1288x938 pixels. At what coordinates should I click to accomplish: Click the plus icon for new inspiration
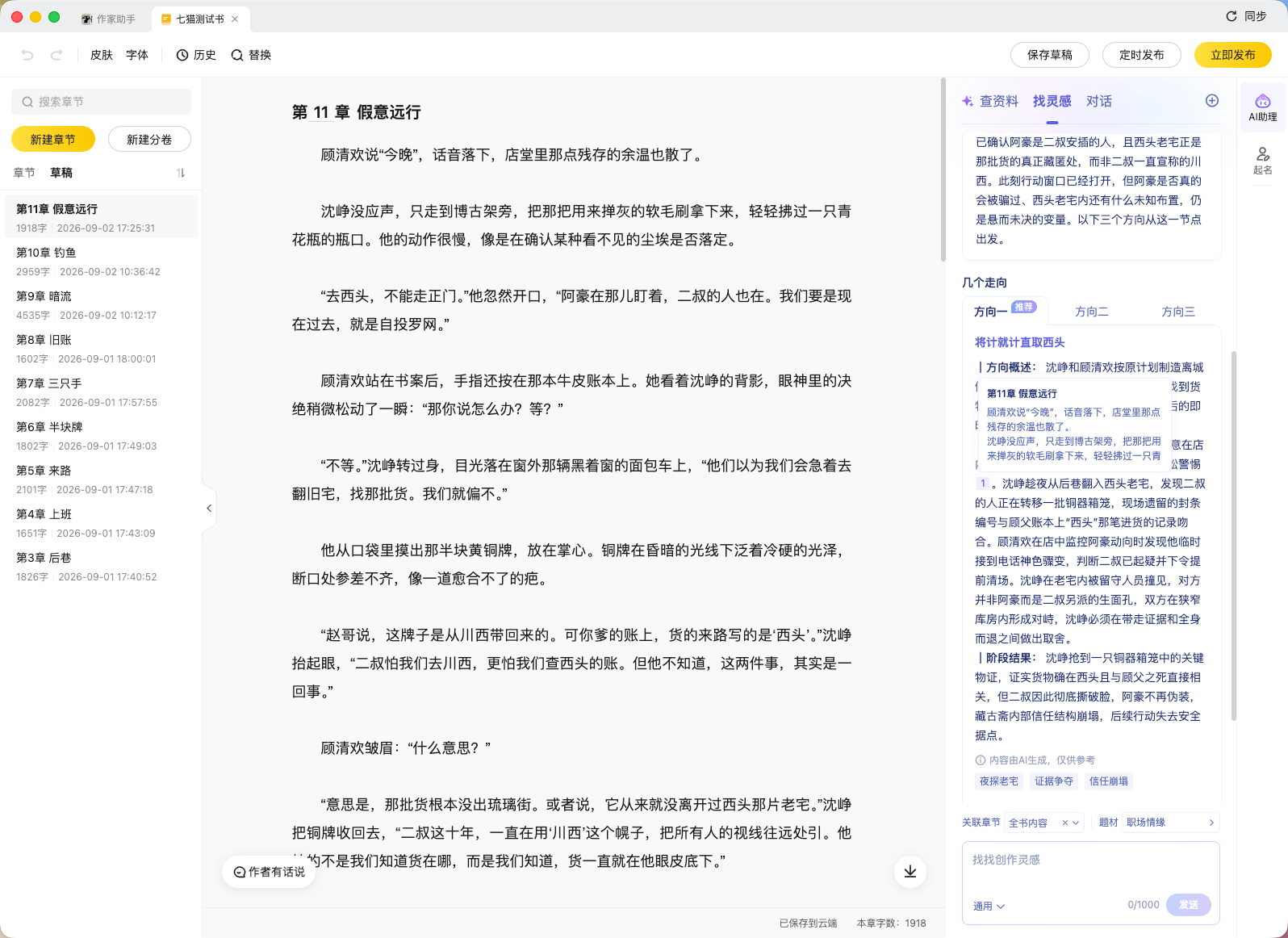coord(1212,100)
